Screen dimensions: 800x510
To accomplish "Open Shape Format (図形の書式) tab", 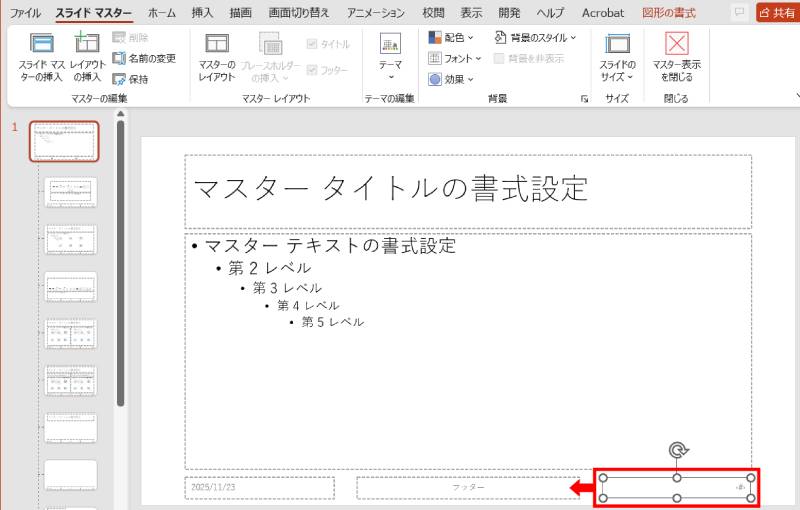I will (669, 13).
